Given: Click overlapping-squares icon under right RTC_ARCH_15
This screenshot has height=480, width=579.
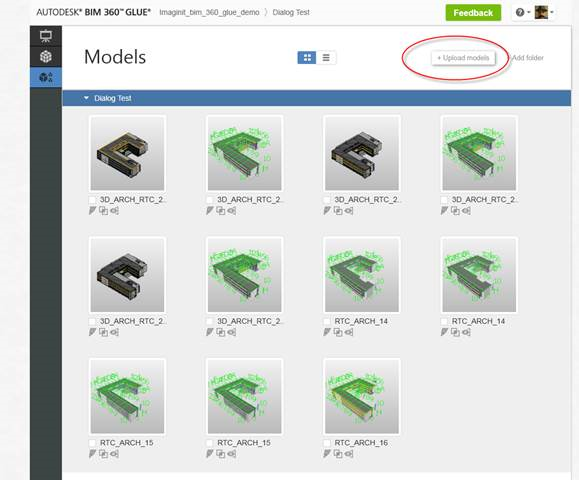Looking at the screenshot, I should [x=220, y=454].
